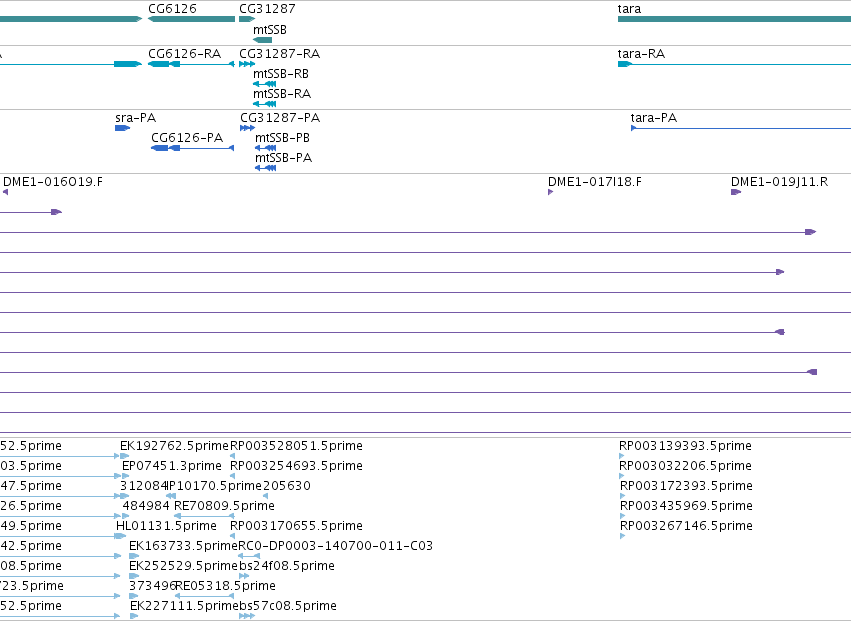Image resolution: width=851 pixels, height=621 pixels.
Task: Click the sra-PA protein label
Action: (x=136, y=118)
